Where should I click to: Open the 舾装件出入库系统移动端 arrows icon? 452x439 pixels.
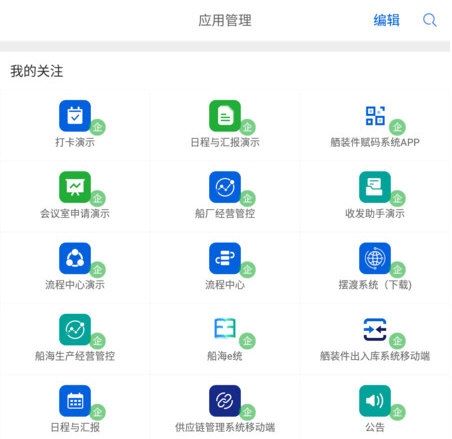pyautogui.click(x=375, y=329)
